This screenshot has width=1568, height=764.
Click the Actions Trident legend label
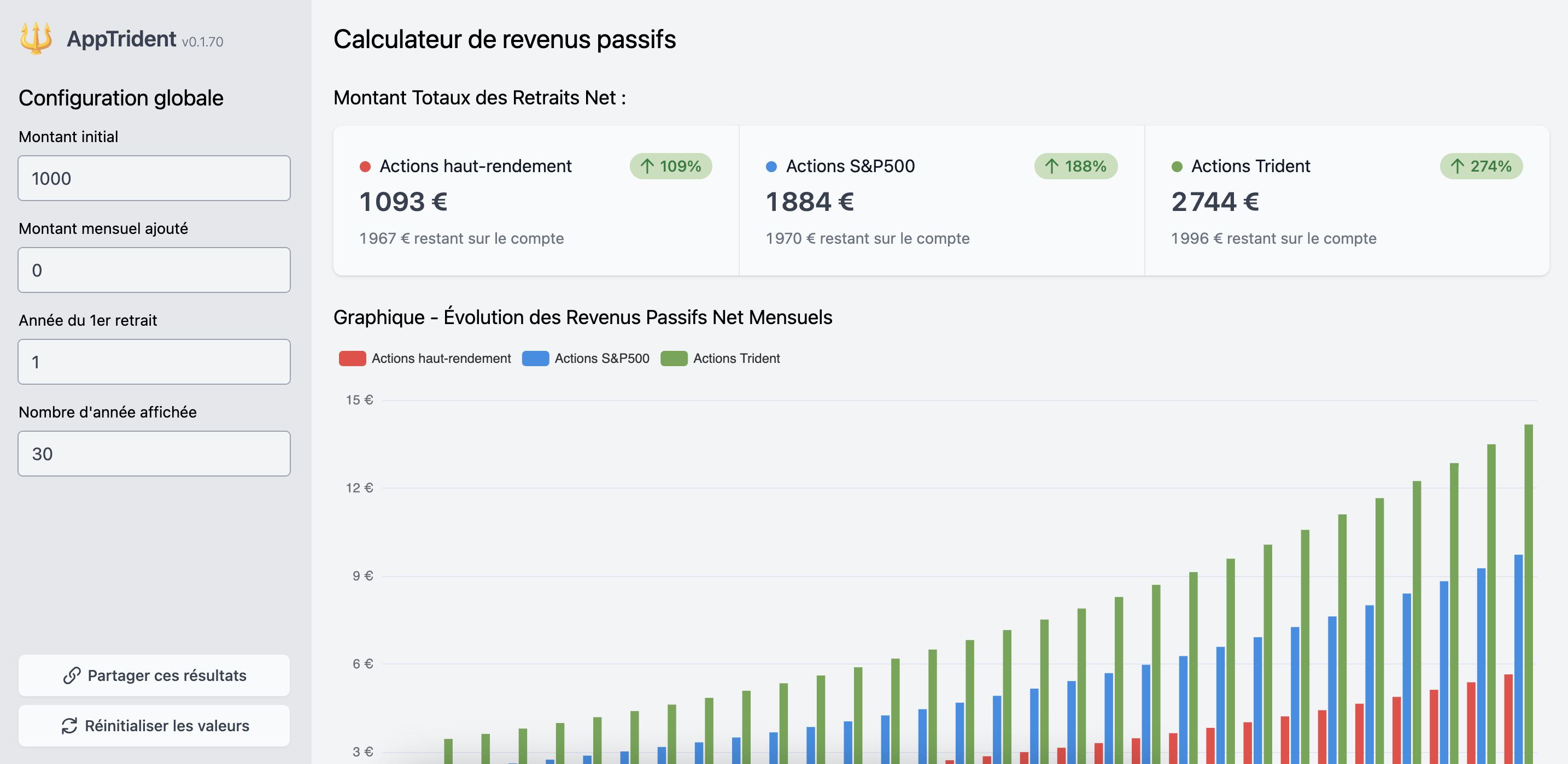pos(736,359)
